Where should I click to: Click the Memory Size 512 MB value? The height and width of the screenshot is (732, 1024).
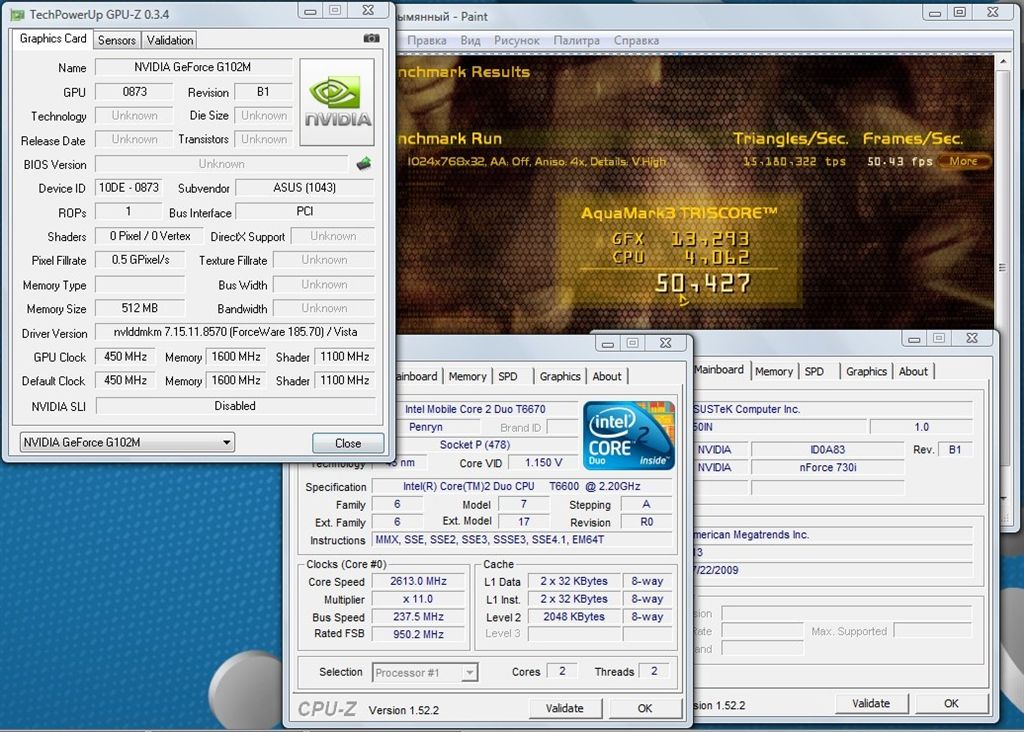tap(140, 308)
